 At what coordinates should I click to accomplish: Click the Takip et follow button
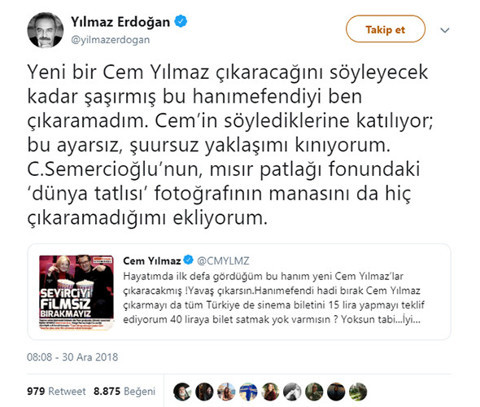coord(385,29)
